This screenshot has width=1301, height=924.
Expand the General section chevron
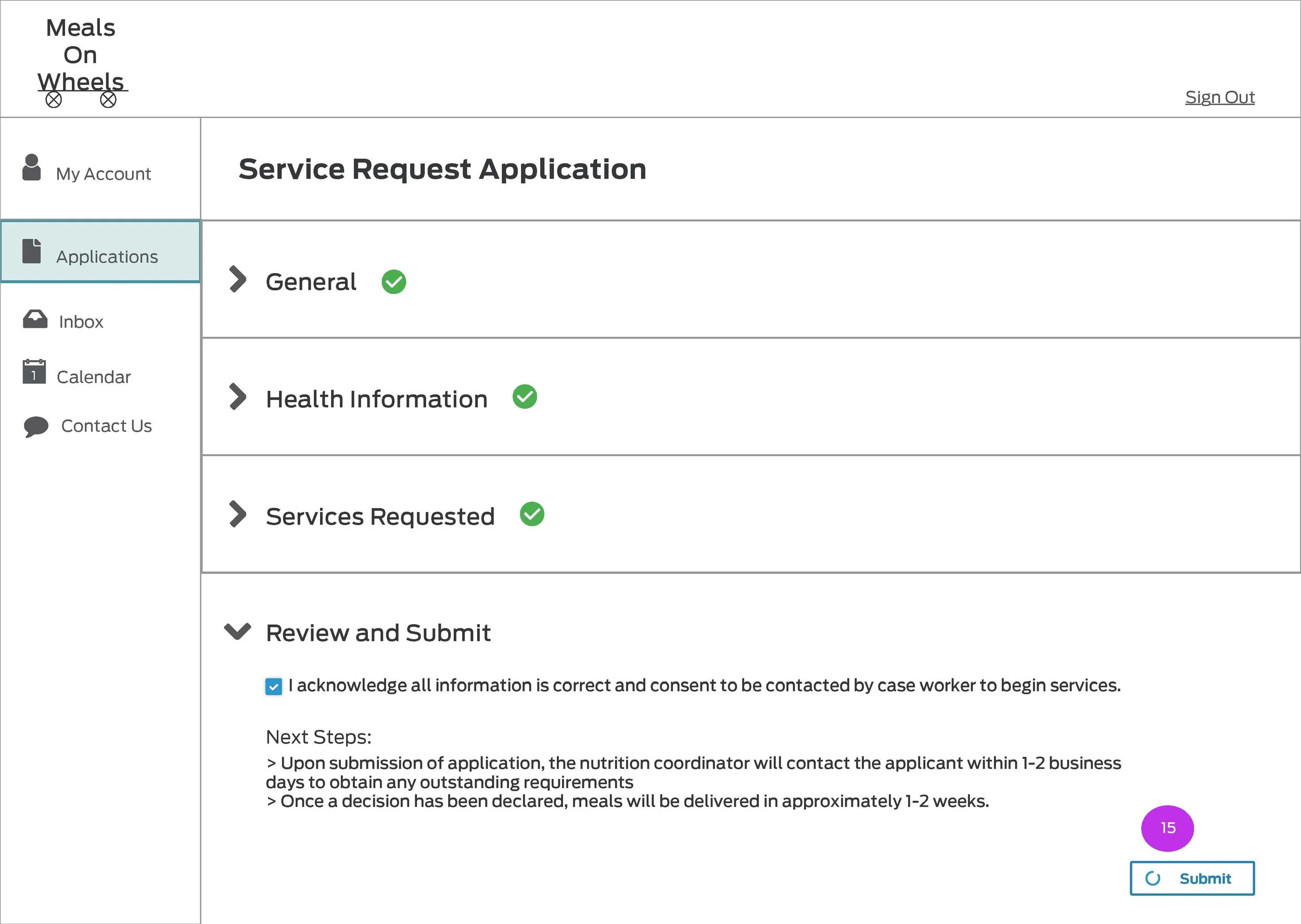pyautogui.click(x=237, y=279)
